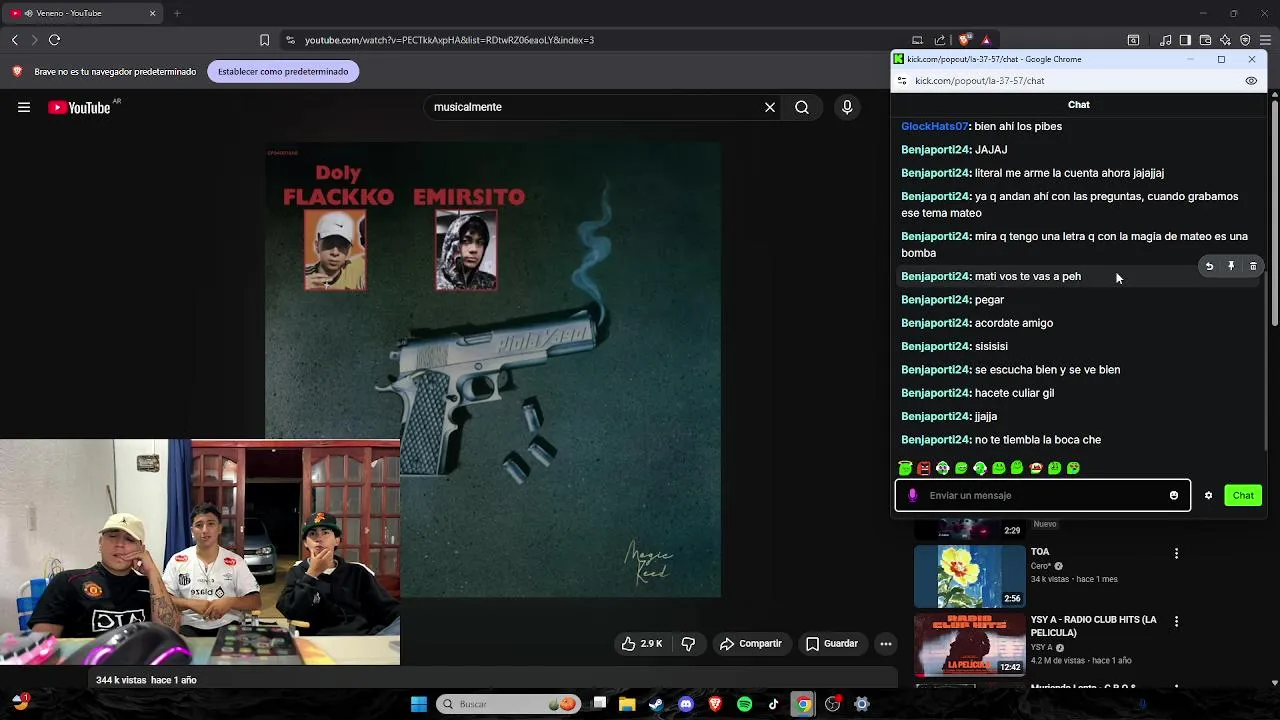
Task: Go to the YouTube home logo
Action: (x=80, y=107)
